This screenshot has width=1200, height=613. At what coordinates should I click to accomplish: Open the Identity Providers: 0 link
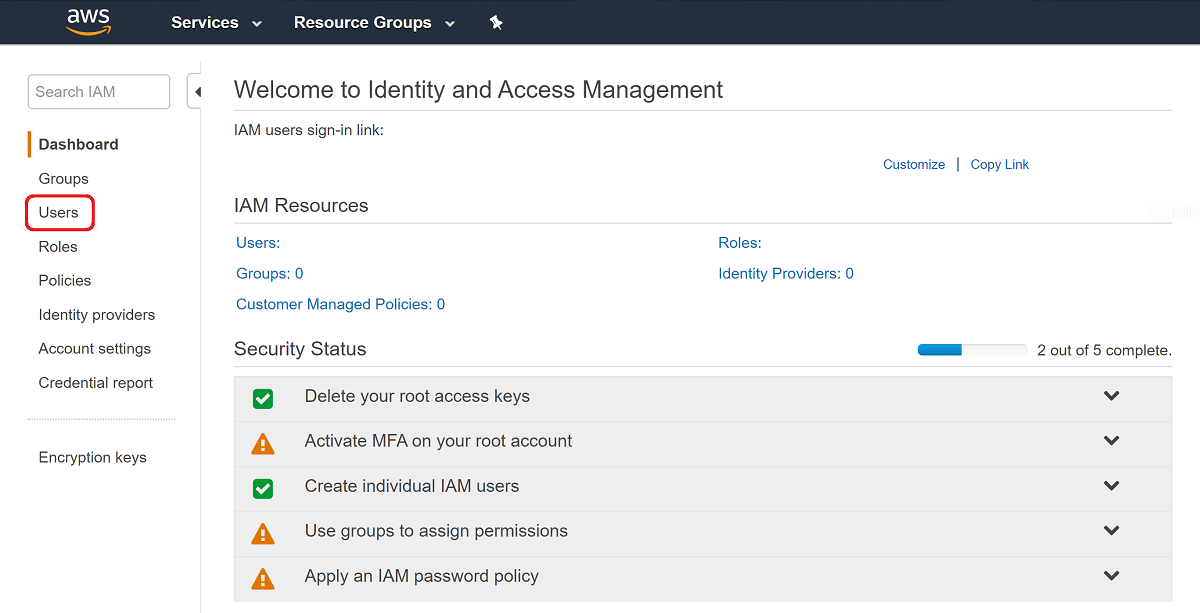786,273
